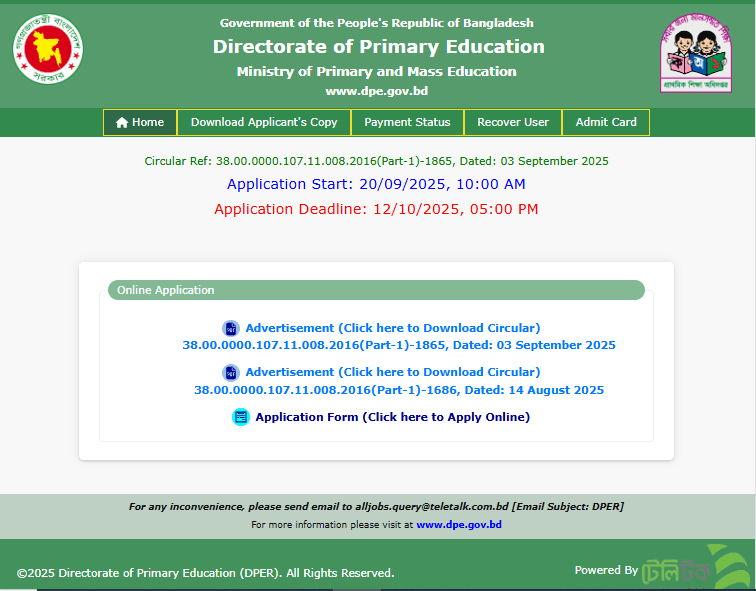This screenshot has width=756, height=591.
Task: Open the Download Applicant's Copy menu item
Action: point(264,123)
